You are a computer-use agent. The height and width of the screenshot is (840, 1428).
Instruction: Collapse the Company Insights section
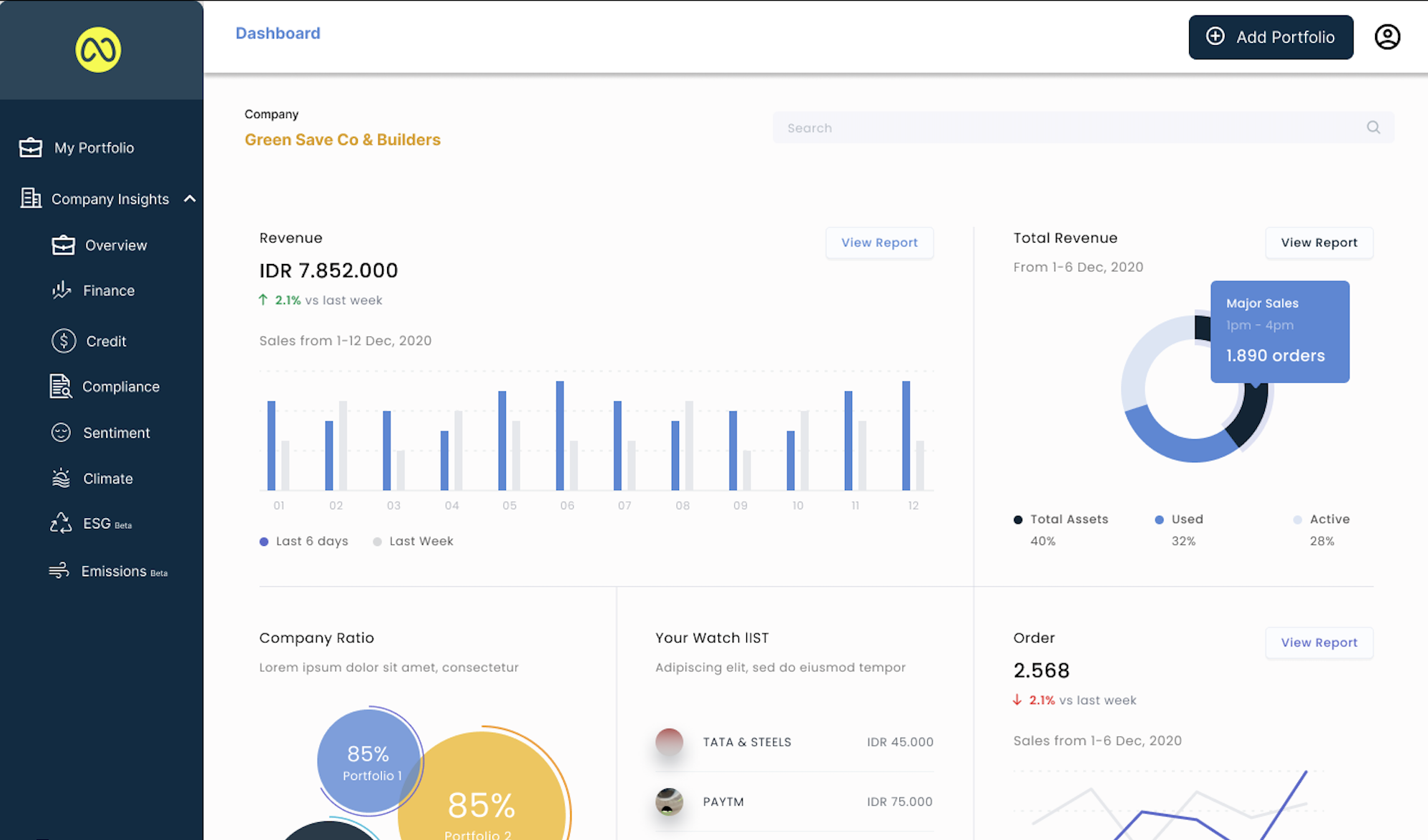point(190,199)
